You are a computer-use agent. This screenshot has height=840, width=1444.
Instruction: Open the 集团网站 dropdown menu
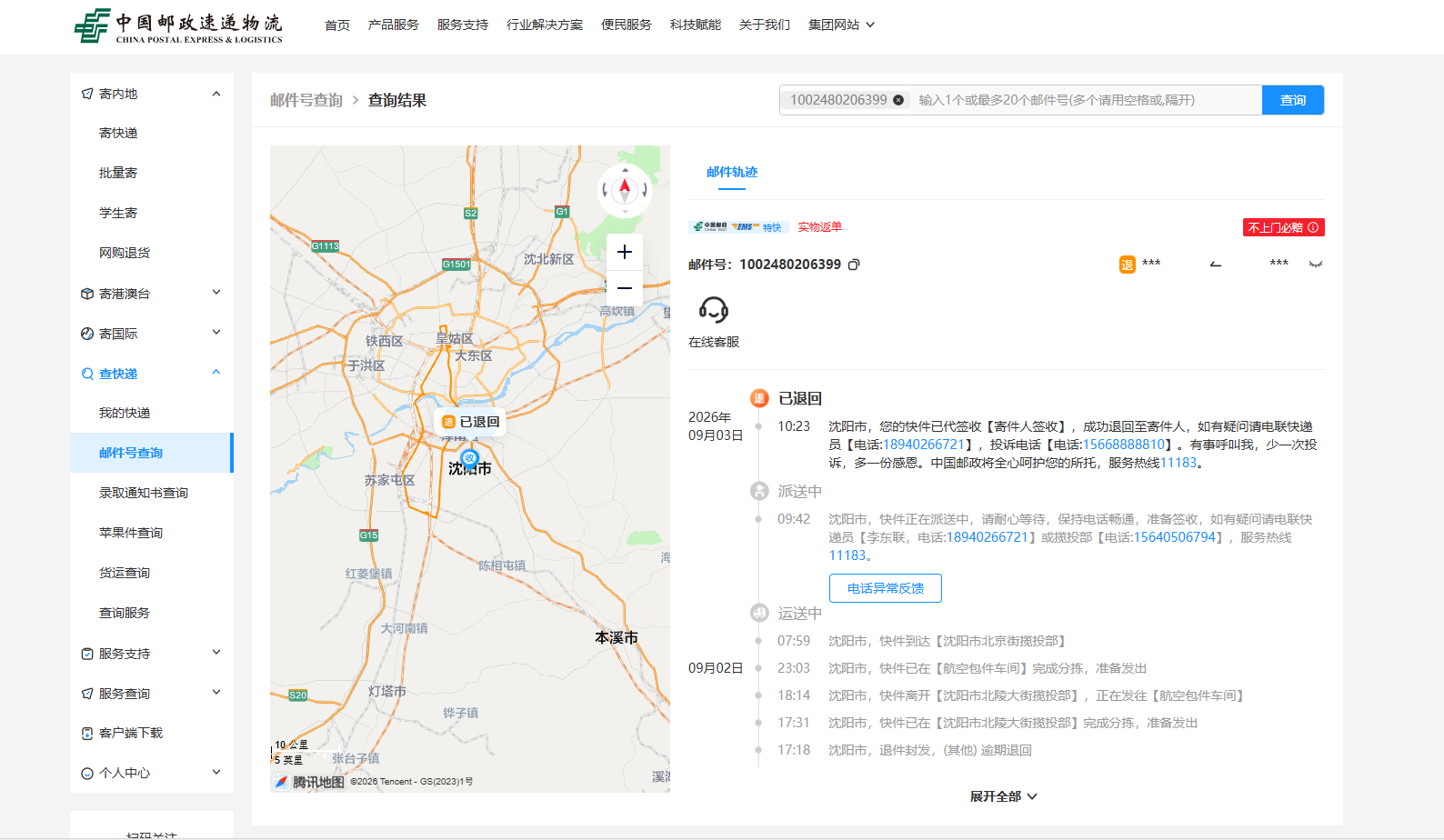[x=841, y=25]
